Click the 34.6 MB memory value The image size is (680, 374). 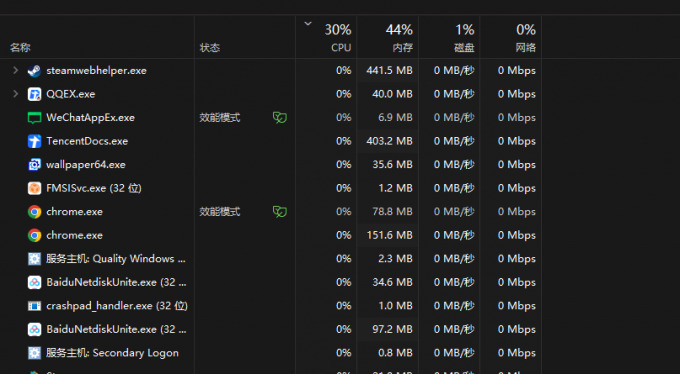coord(392,282)
